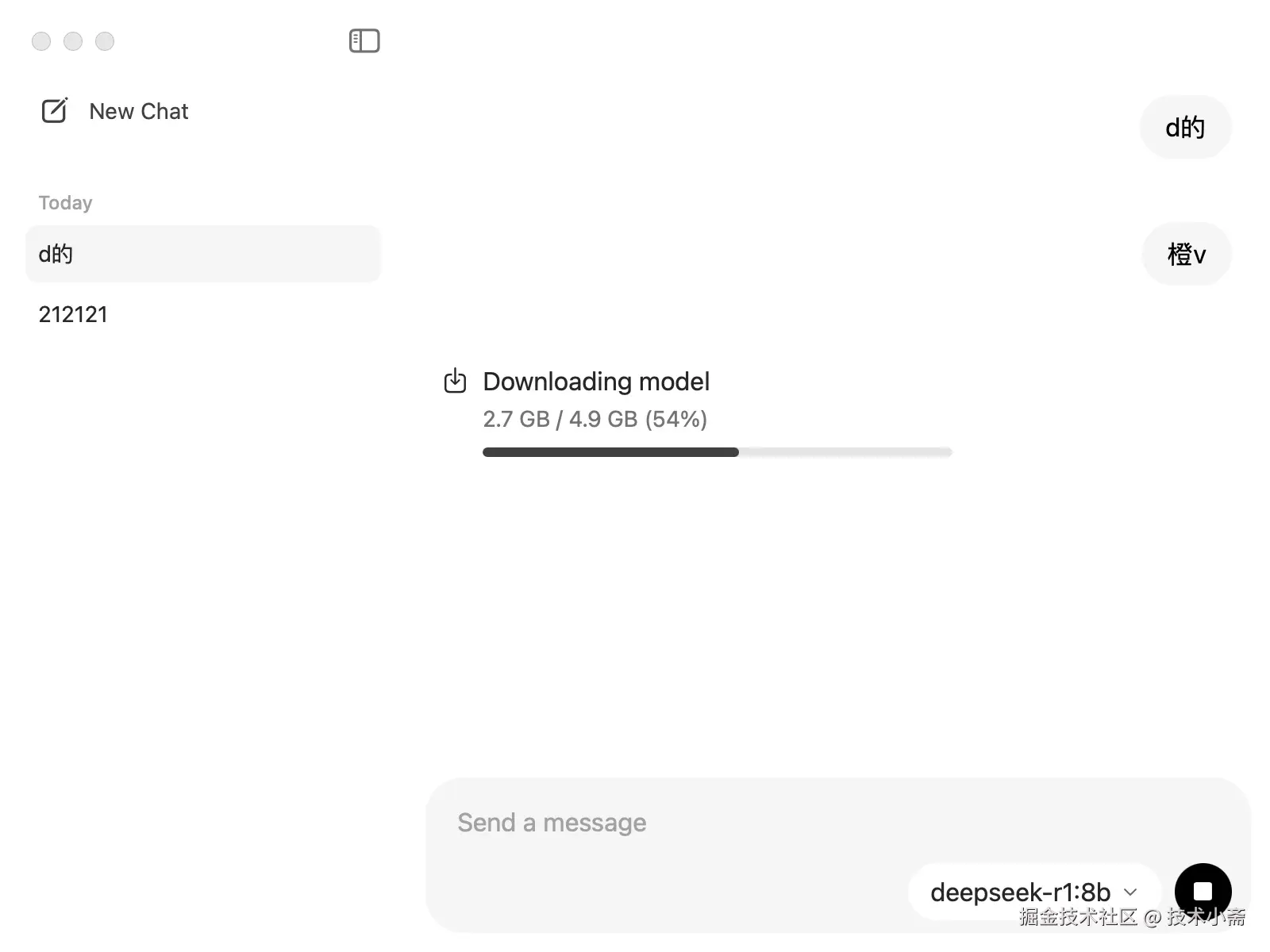Click the 'd的' message bubble
1270x952 pixels.
click(x=1185, y=127)
